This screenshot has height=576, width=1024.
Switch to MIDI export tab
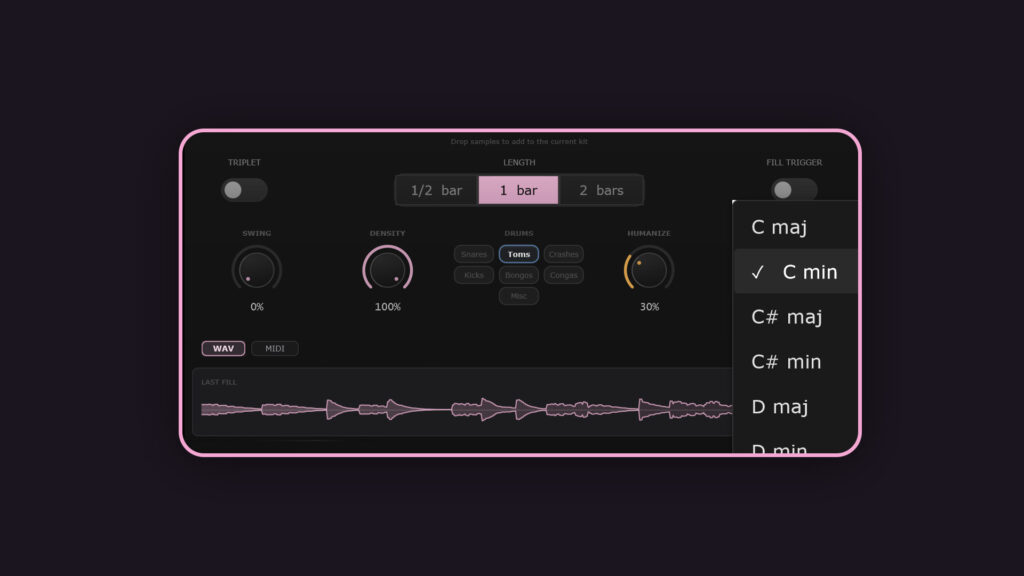tap(275, 349)
